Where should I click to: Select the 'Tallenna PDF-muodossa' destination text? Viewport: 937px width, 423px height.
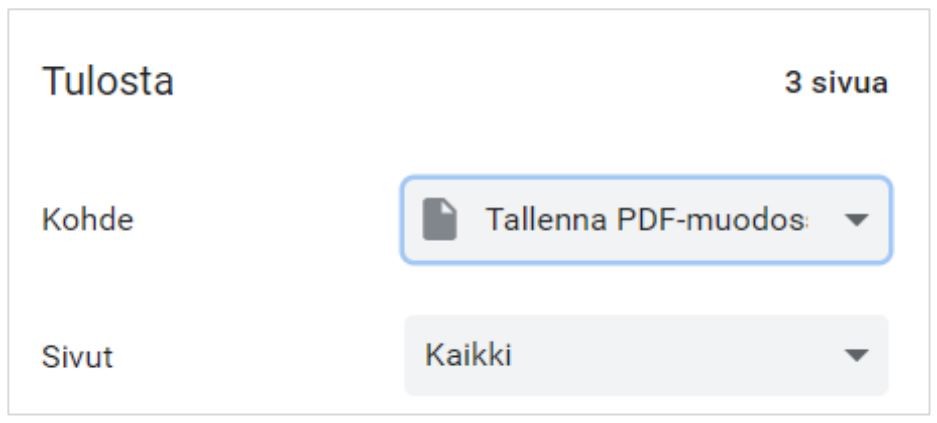click(647, 220)
